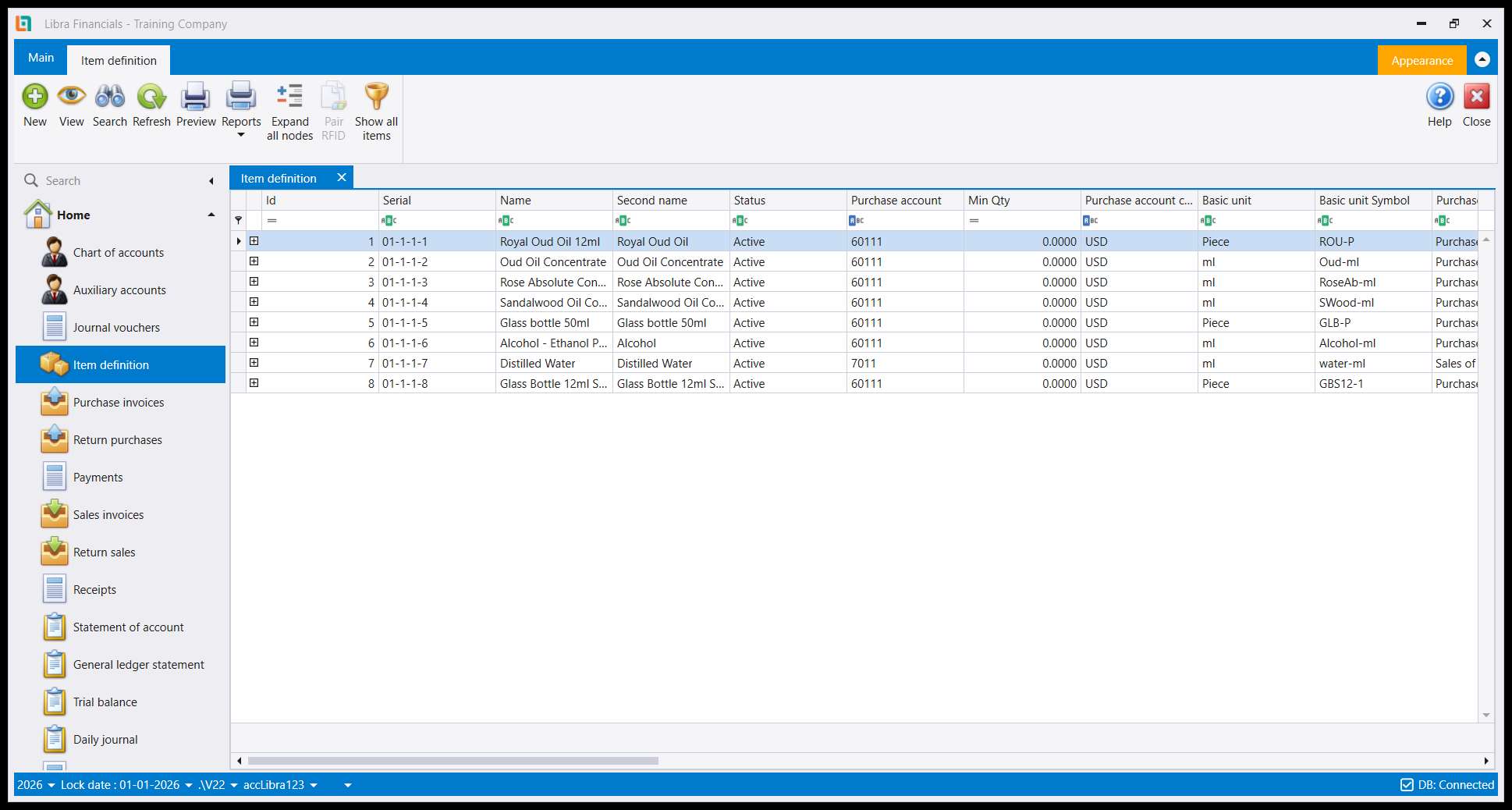Sort by the Name column header

(554, 201)
